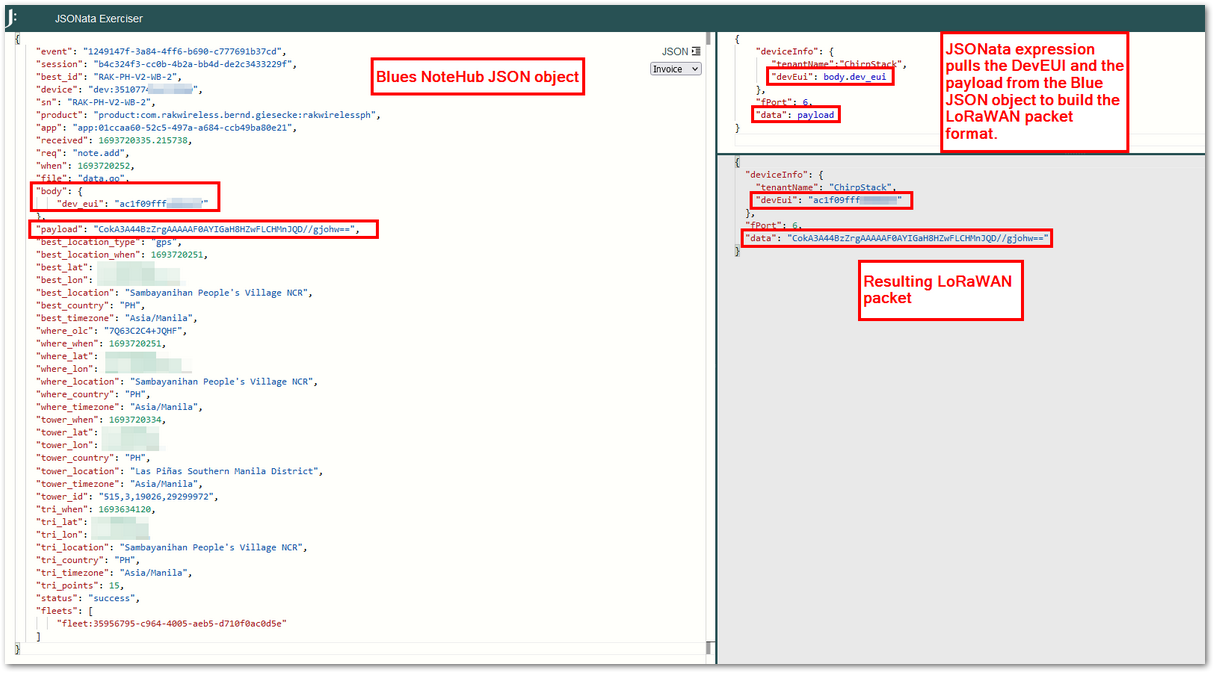The width and height of the screenshot is (1214, 673).
Task: Click the "best_location_when" line
Action: tap(122, 255)
